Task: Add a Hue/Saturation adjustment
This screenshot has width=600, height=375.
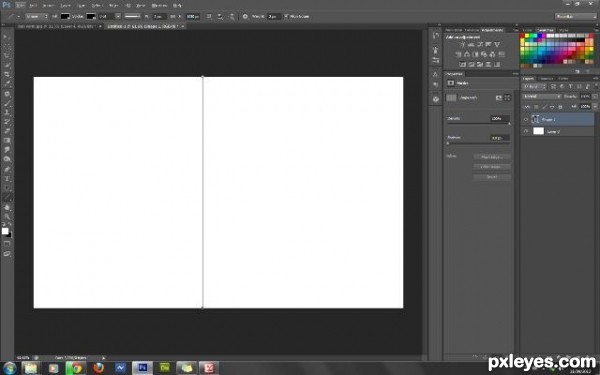Action: [x=458, y=54]
